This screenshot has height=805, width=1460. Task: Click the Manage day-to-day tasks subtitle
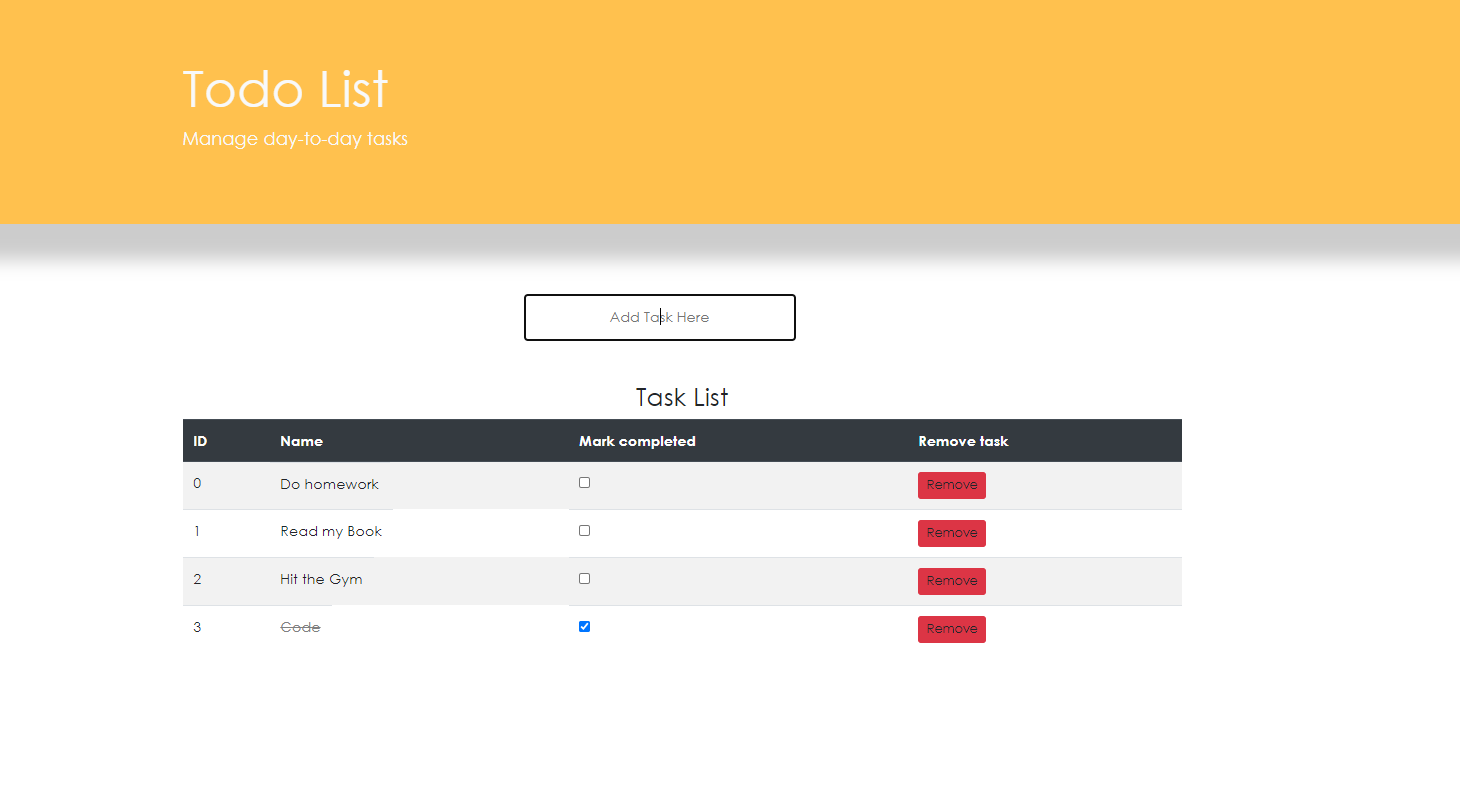coord(294,138)
